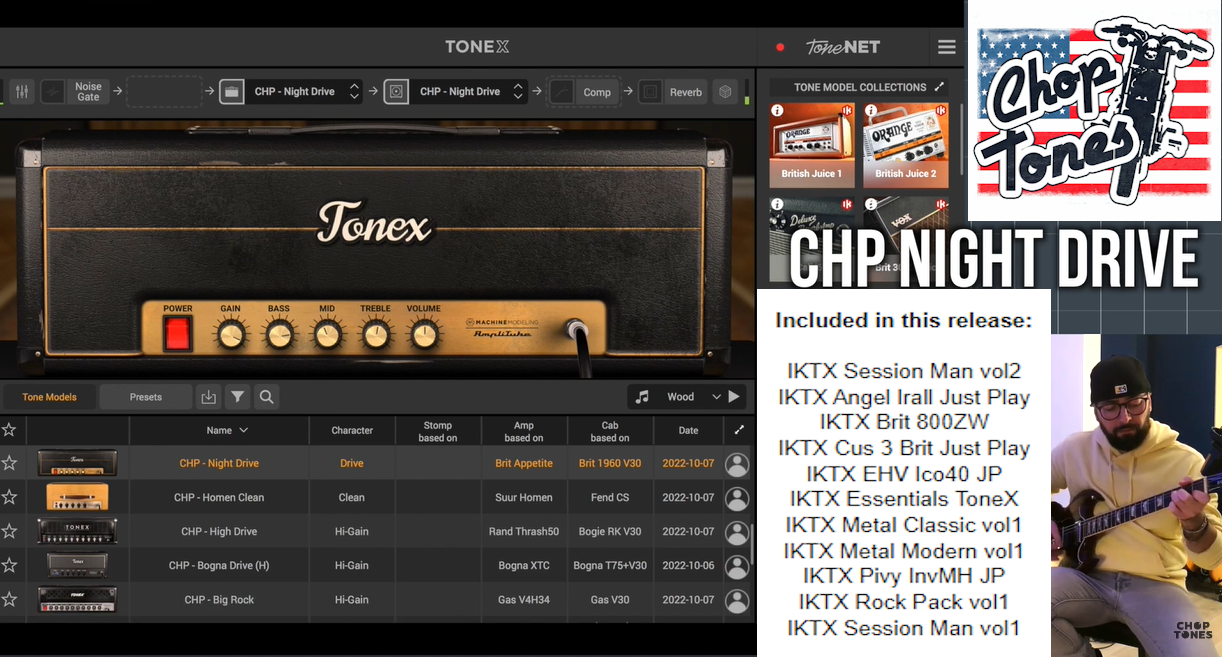
Task: Click the ToneNET logo
Action: [843, 47]
